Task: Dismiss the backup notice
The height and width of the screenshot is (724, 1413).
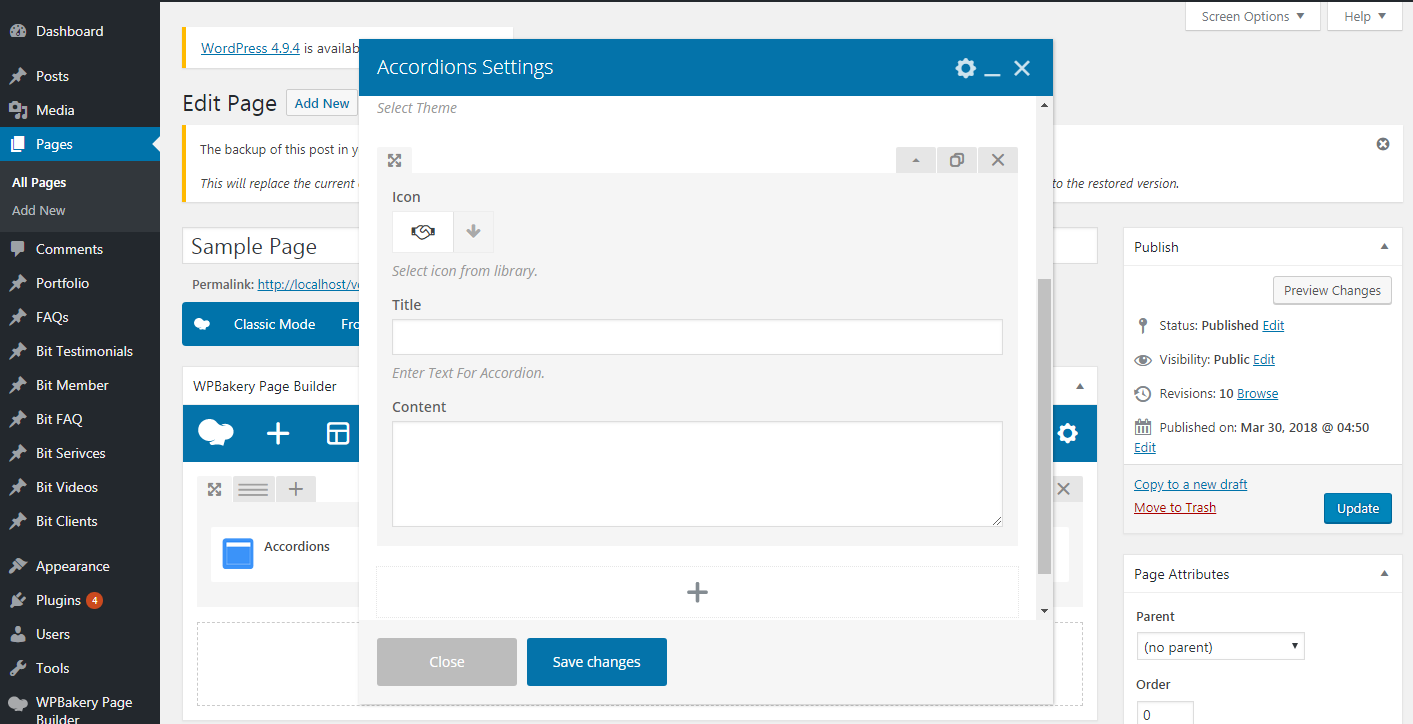Action: click(1383, 144)
